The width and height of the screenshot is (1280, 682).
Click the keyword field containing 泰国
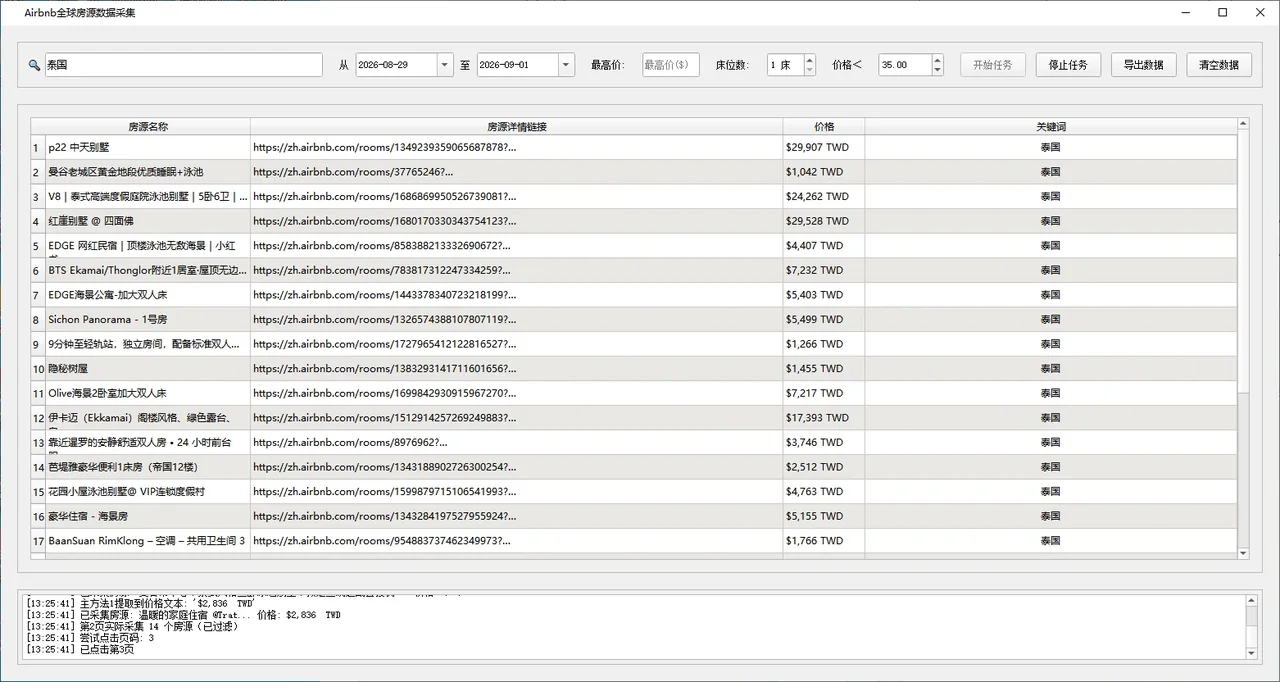[184, 65]
